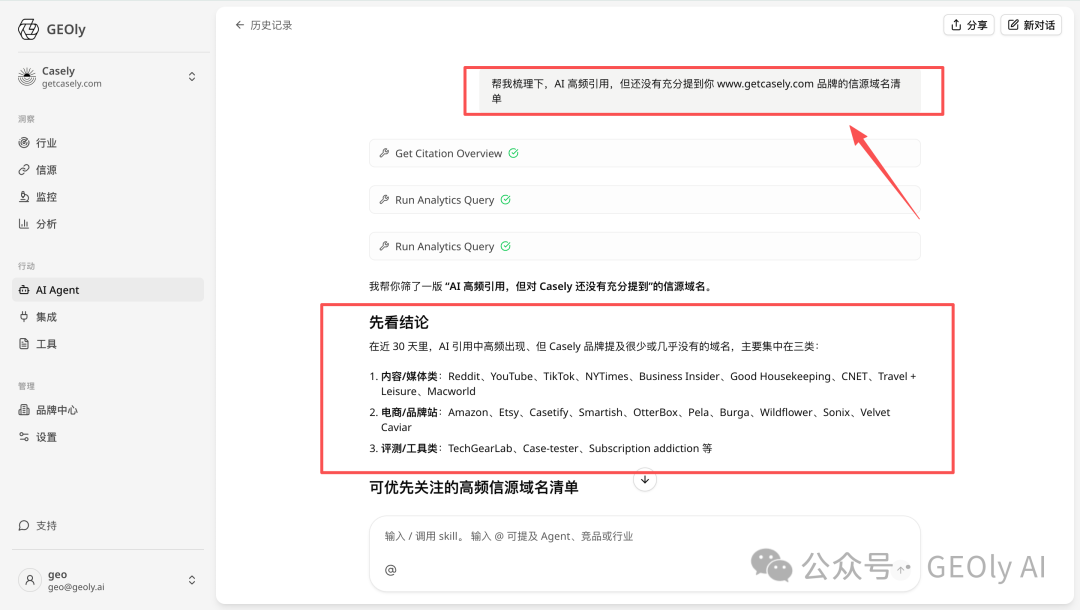Open the Casely brand switcher dropdown
This screenshot has width=1080, height=610.
[x=108, y=76]
